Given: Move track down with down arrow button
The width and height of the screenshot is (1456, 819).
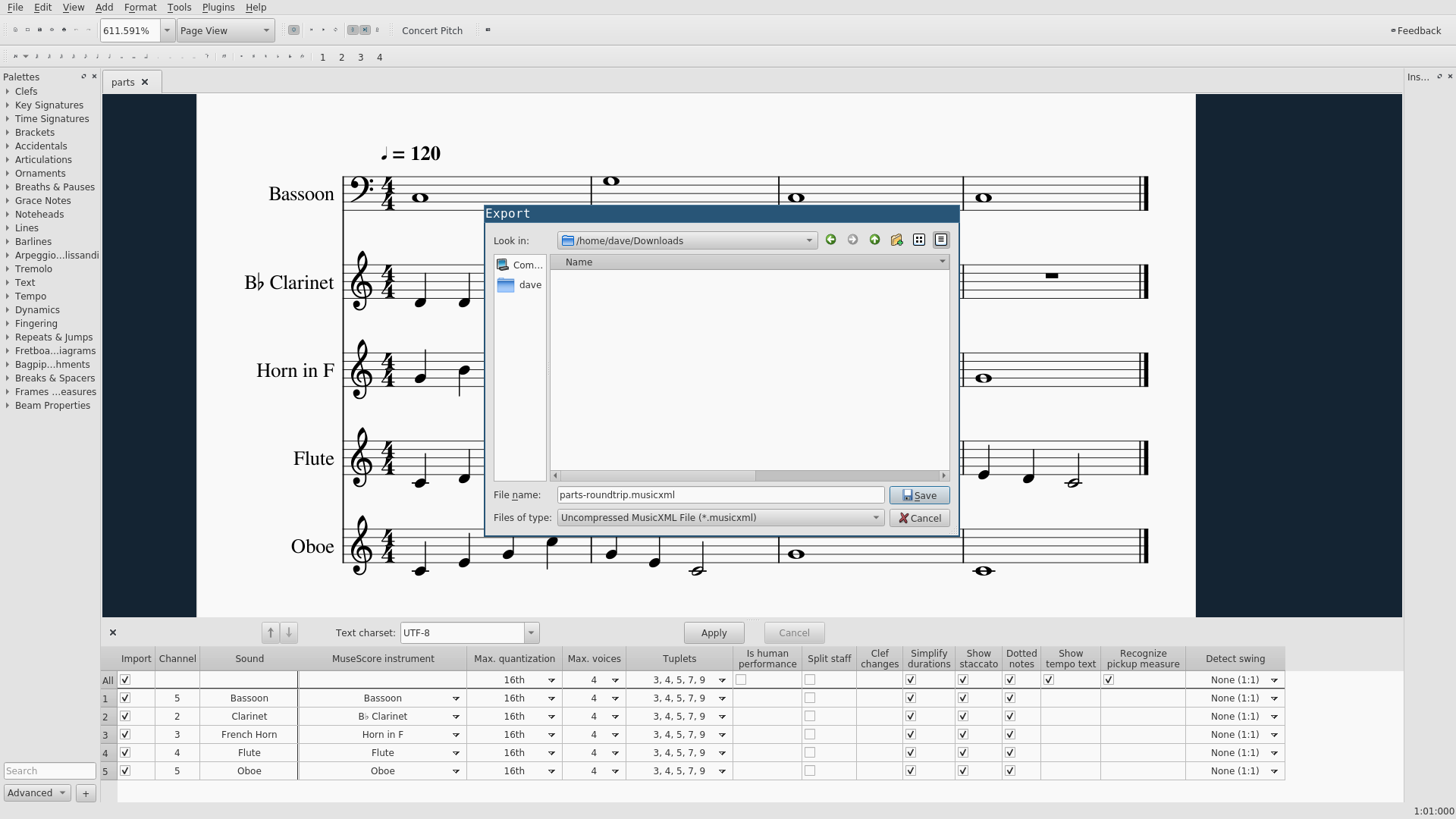Looking at the screenshot, I should pyautogui.click(x=289, y=632).
